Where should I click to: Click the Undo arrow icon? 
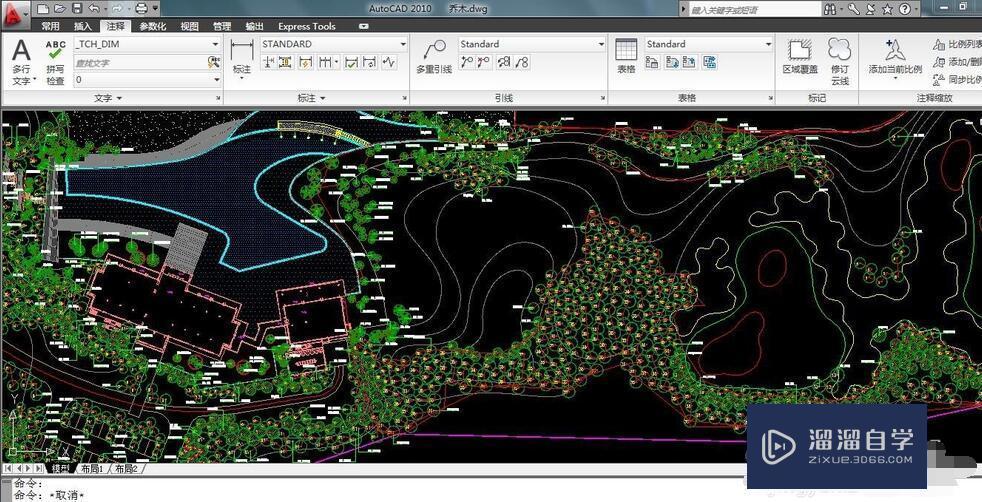(x=93, y=9)
